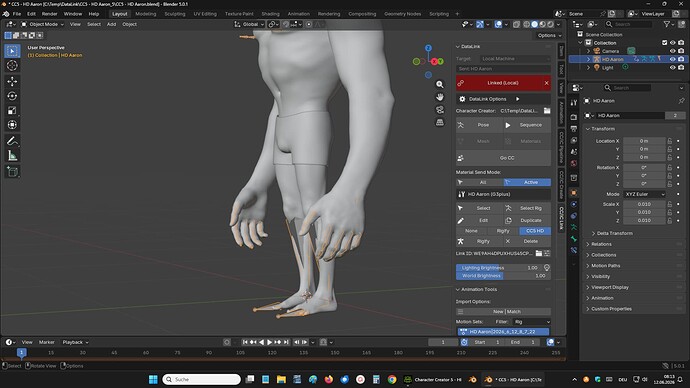
Task: Activate the Measure tool
Action: pyautogui.click(x=12, y=155)
